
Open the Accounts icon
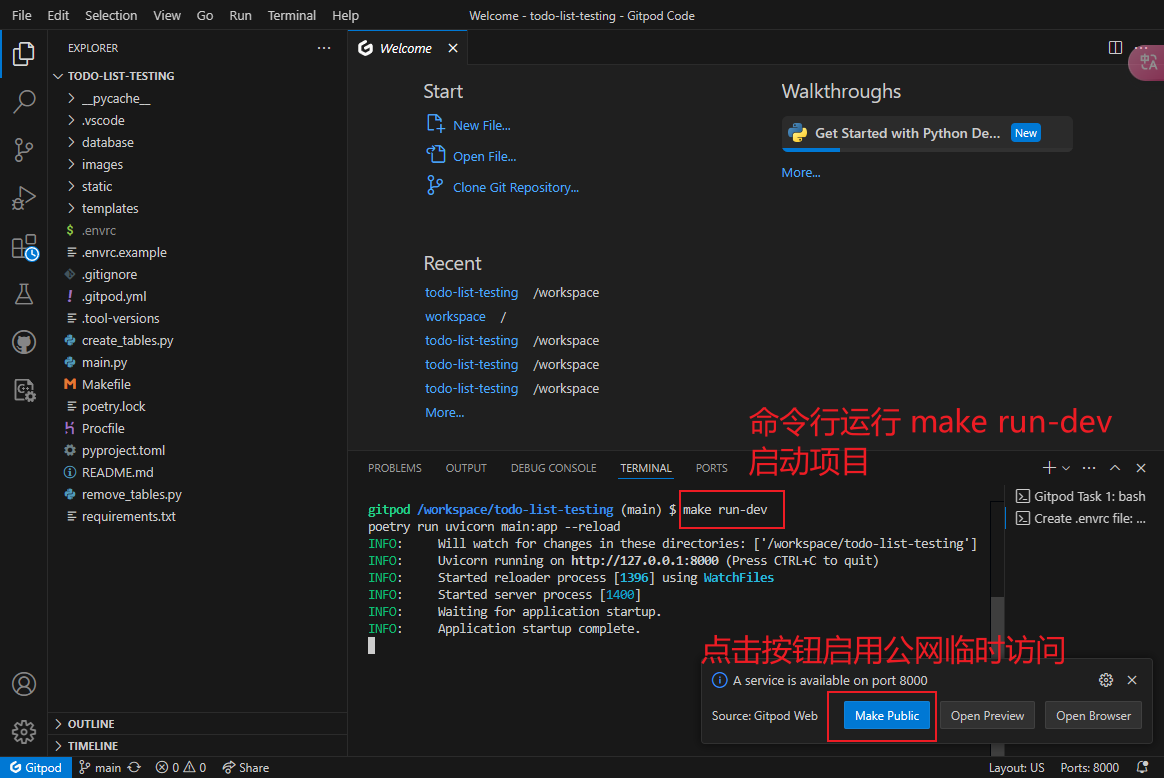pos(24,684)
